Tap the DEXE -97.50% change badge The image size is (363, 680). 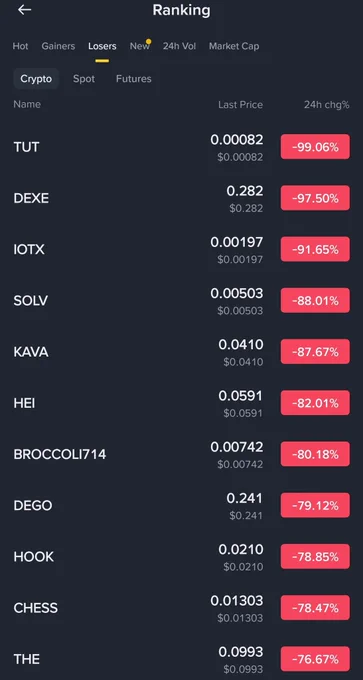tap(315, 198)
